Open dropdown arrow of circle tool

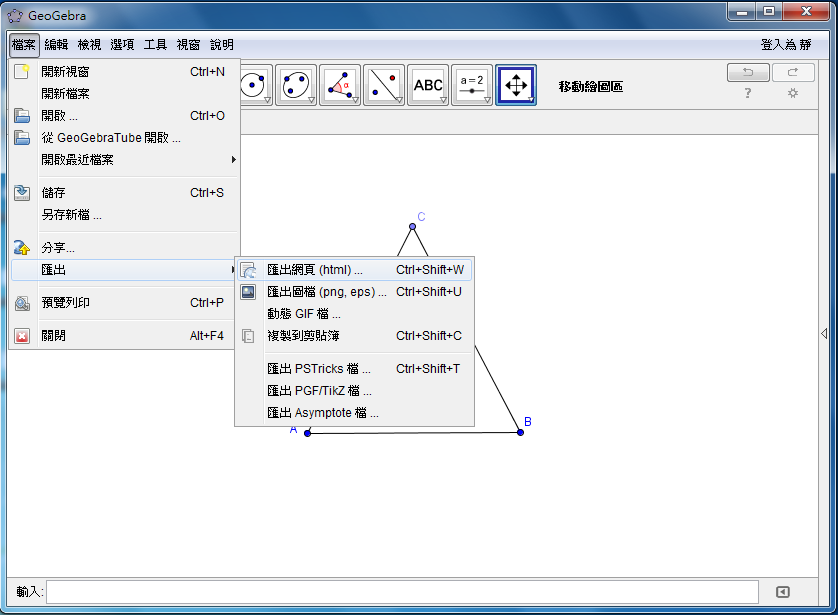(x=267, y=100)
